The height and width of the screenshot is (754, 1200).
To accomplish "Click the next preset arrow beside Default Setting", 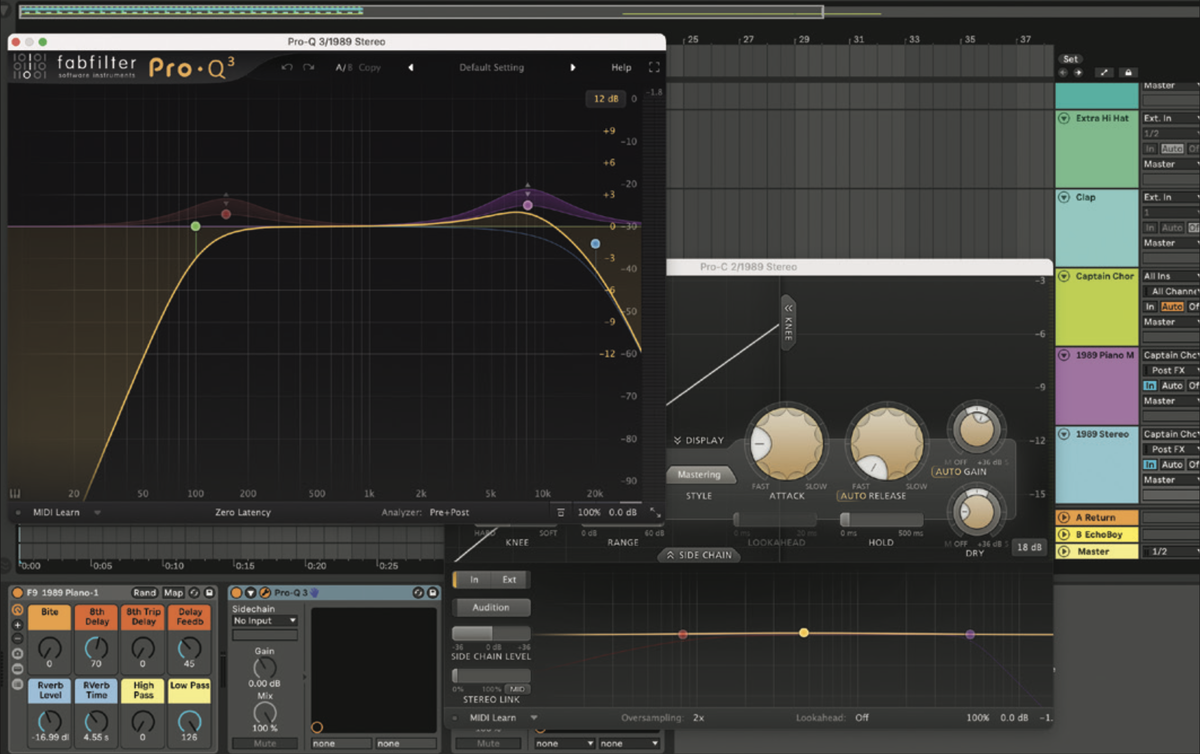I will pyautogui.click(x=573, y=67).
